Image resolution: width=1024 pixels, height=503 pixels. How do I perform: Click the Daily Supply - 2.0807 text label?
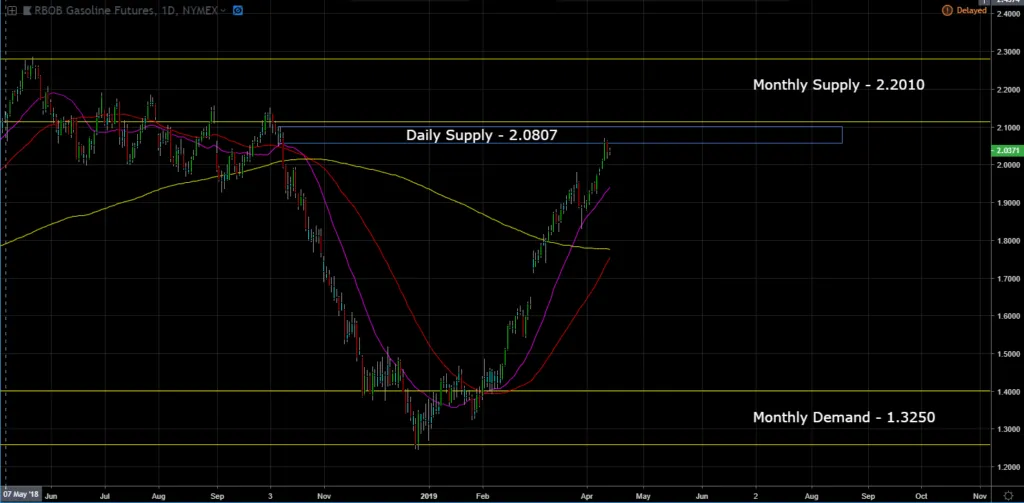point(468,134)
